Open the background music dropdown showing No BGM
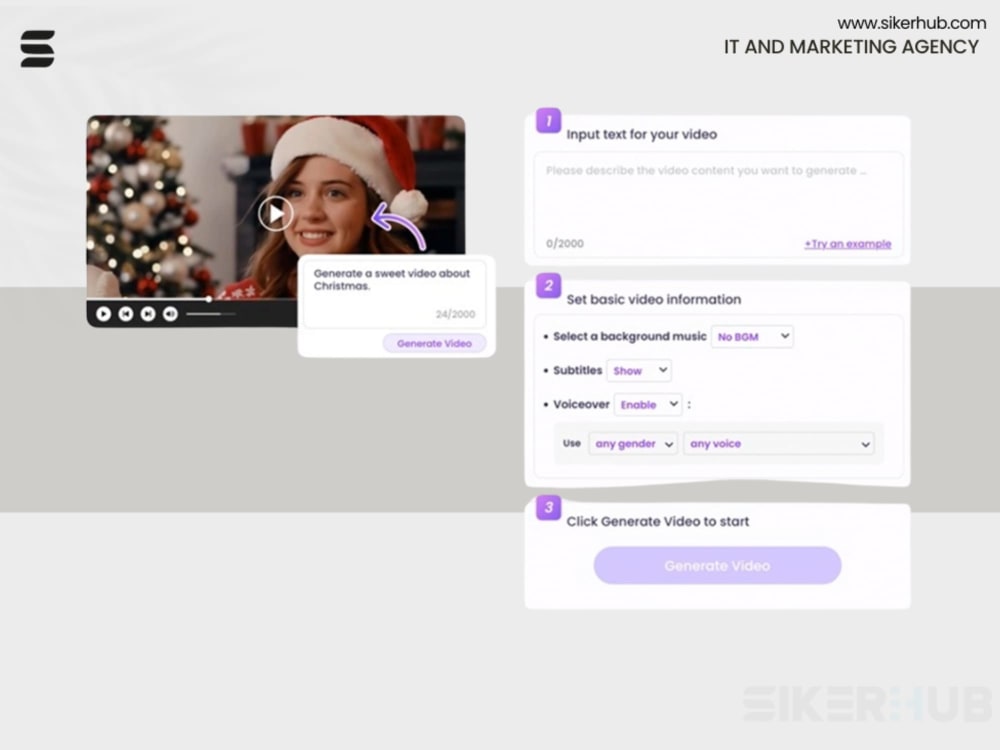1000x750 pixels. click(x=753, y=336)
